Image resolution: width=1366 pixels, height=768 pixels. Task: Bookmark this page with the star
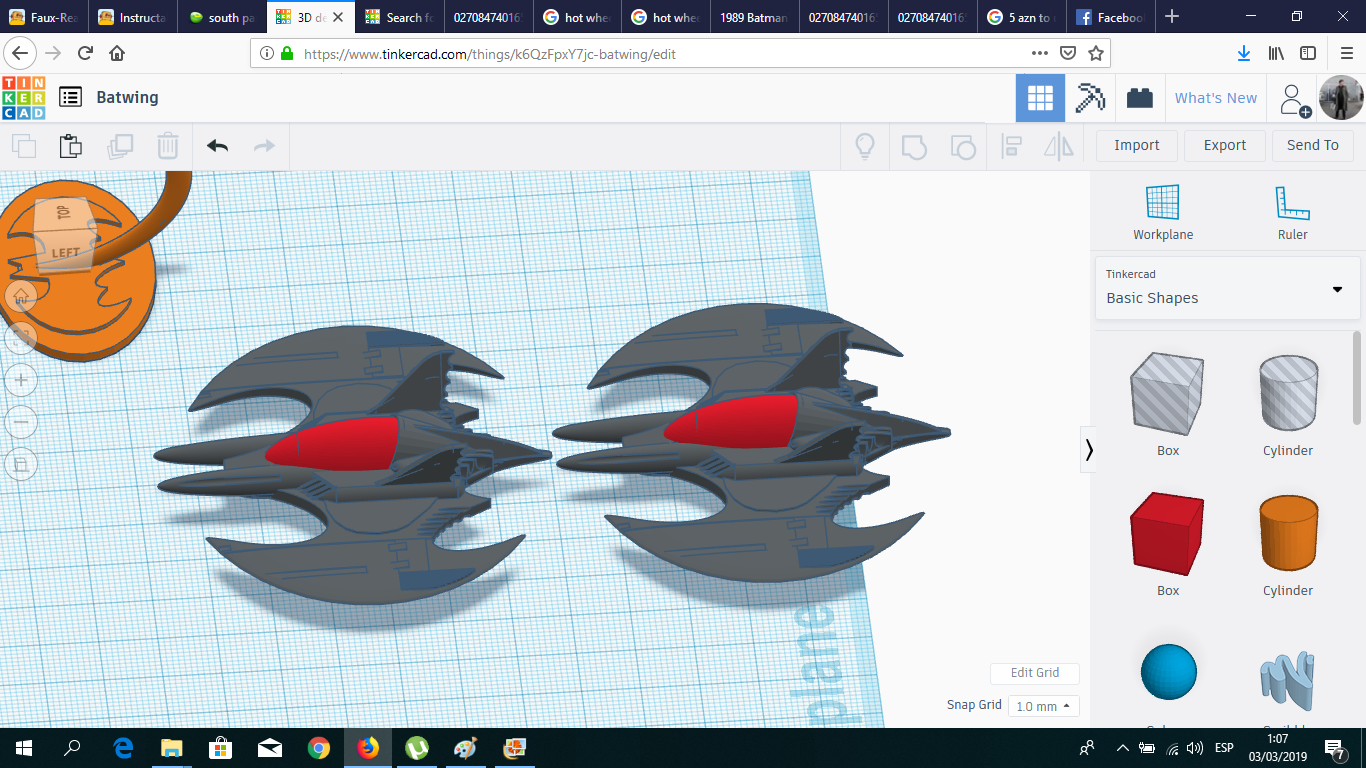[x=1096, y=54]
